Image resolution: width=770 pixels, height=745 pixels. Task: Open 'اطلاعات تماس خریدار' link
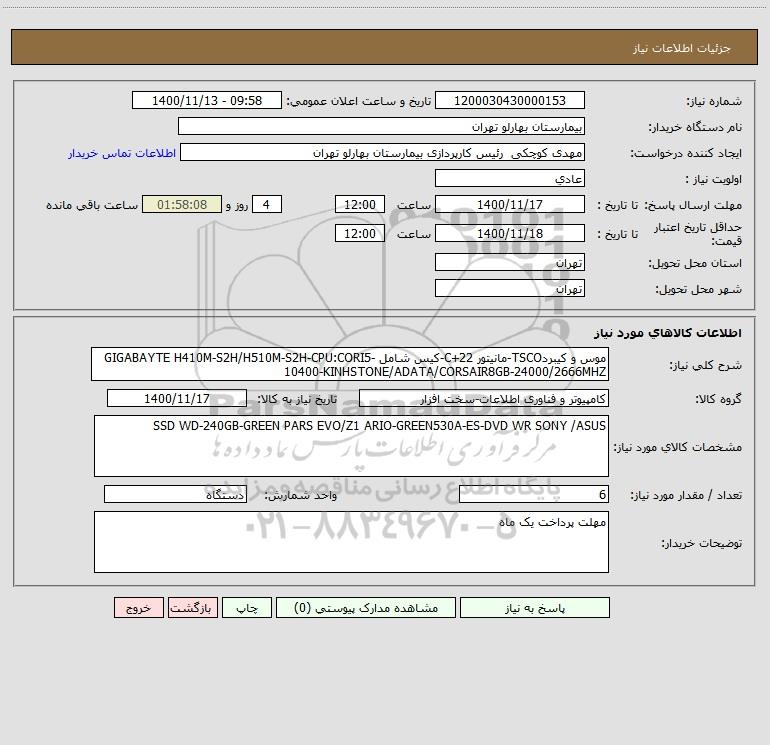tap(122, 153)
